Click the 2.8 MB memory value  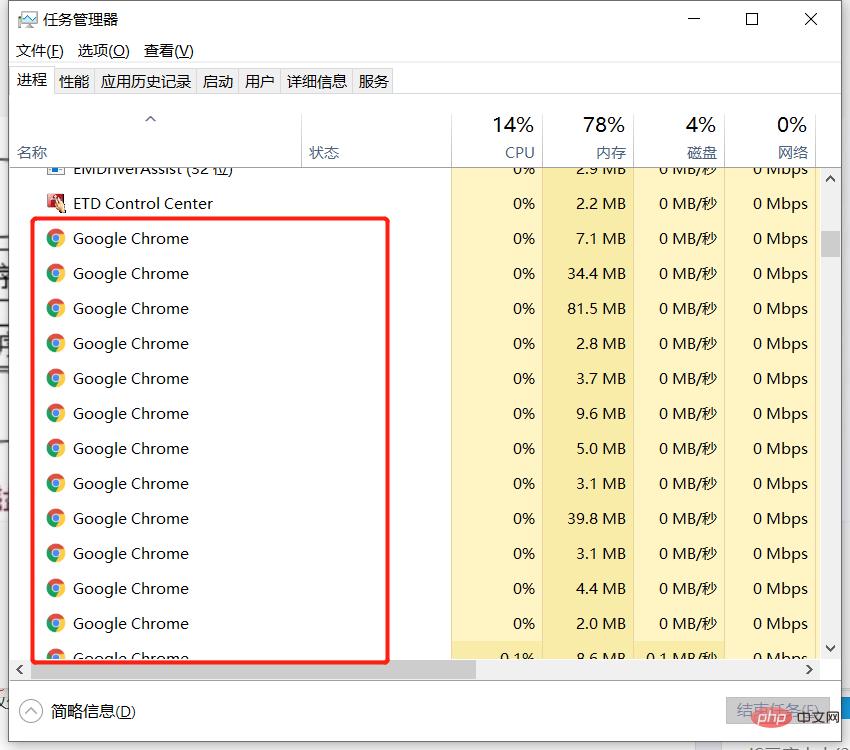click(x=601, y=343)
